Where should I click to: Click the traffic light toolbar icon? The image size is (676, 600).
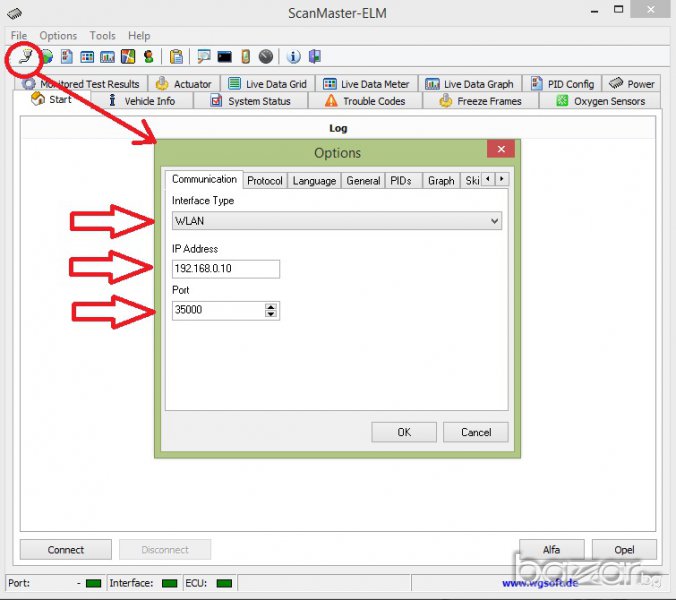(x=148, y=57)
